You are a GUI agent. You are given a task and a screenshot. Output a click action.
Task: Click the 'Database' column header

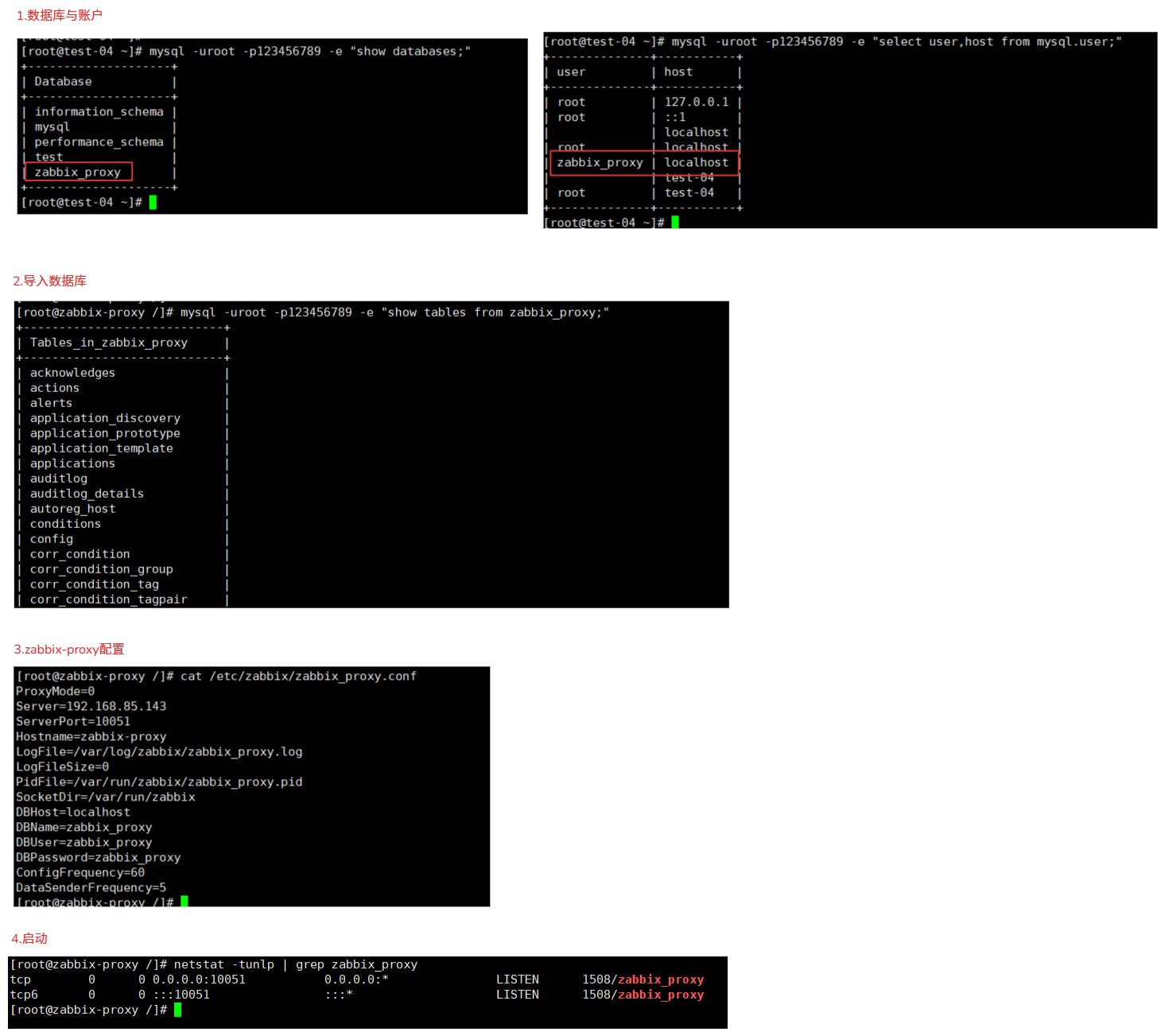(63, 81)
